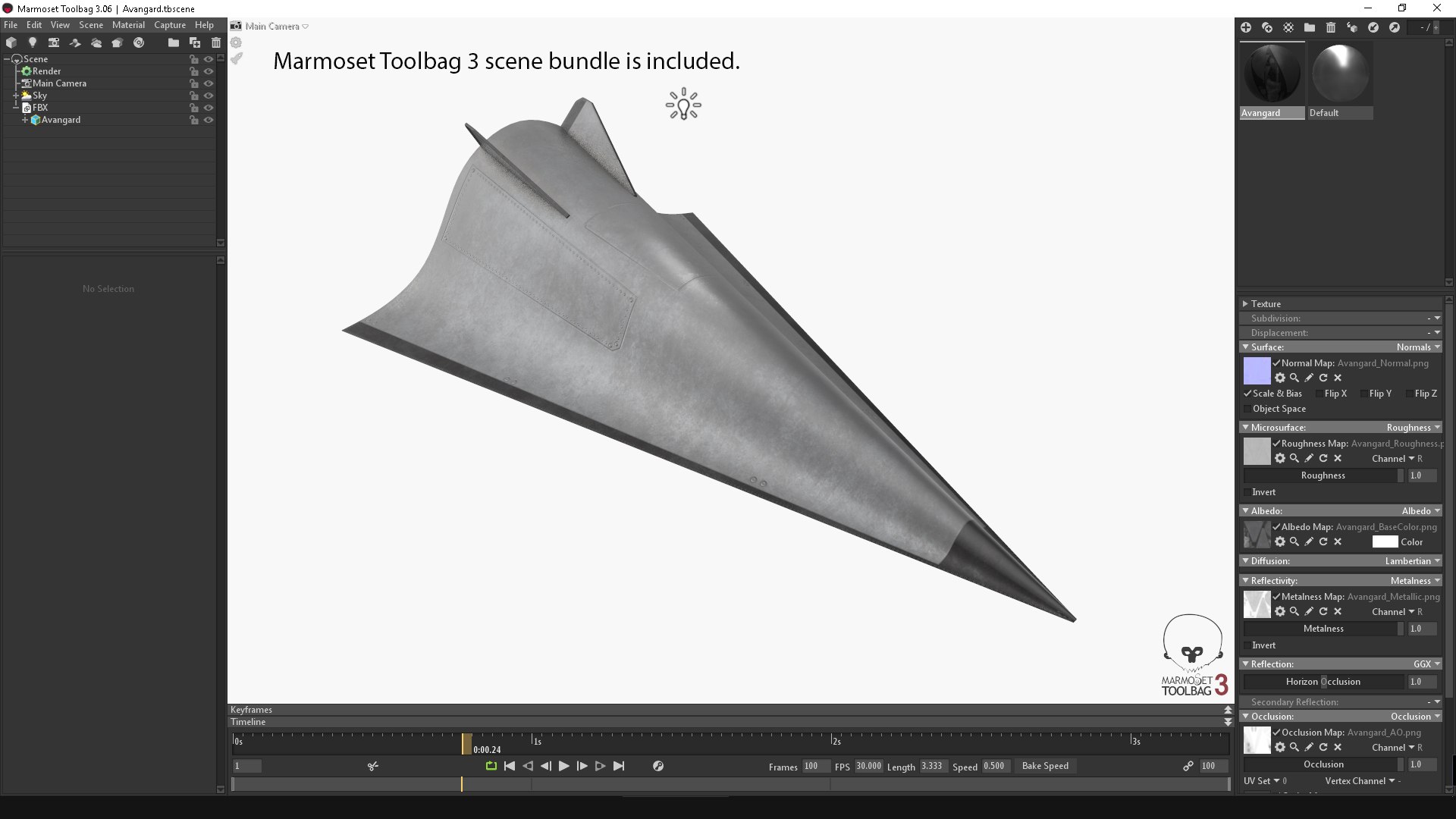The image size is (1456, 819).
Task: Open the material folder icon
Action: point(1310,27)
